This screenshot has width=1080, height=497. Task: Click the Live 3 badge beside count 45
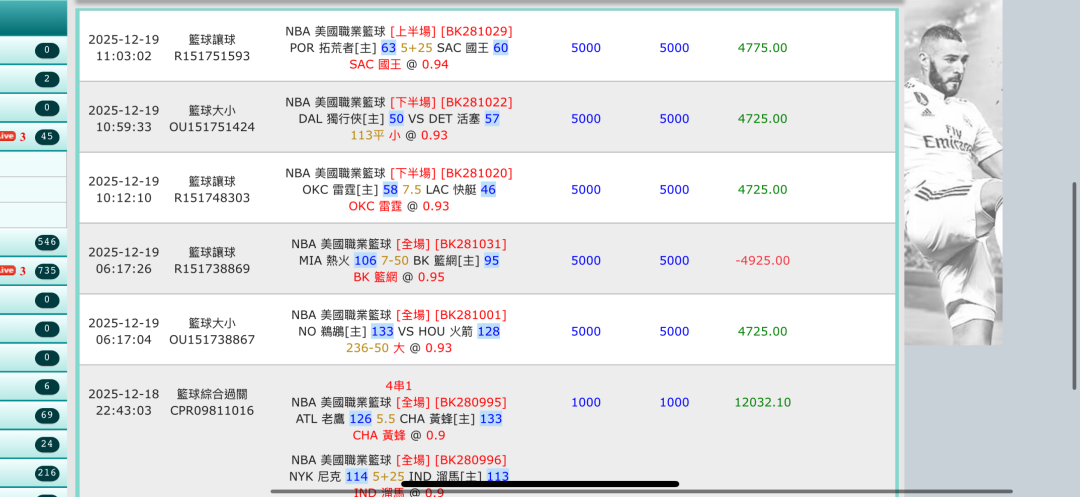[x=12, y=136]
